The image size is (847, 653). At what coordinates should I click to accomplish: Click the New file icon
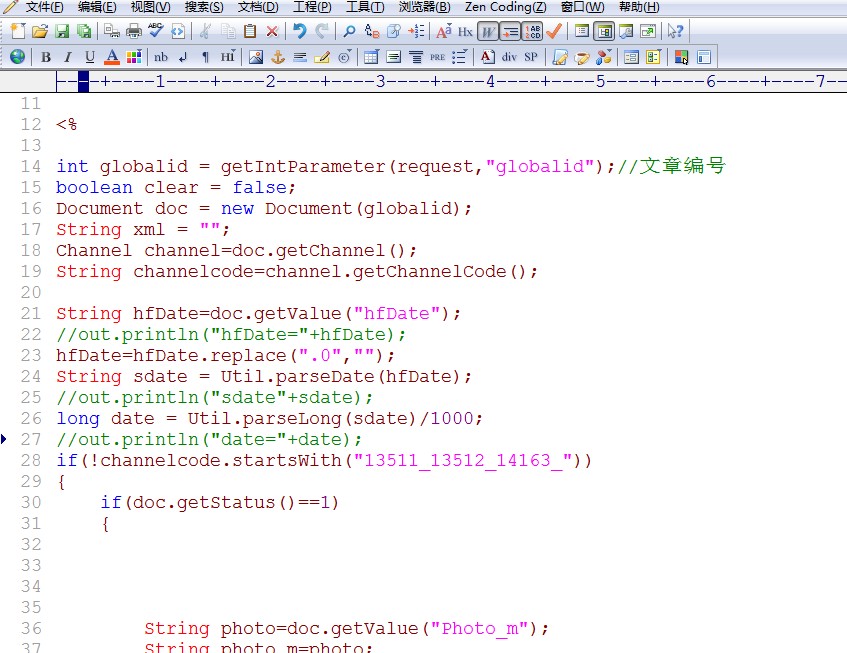tap(17, 31)
